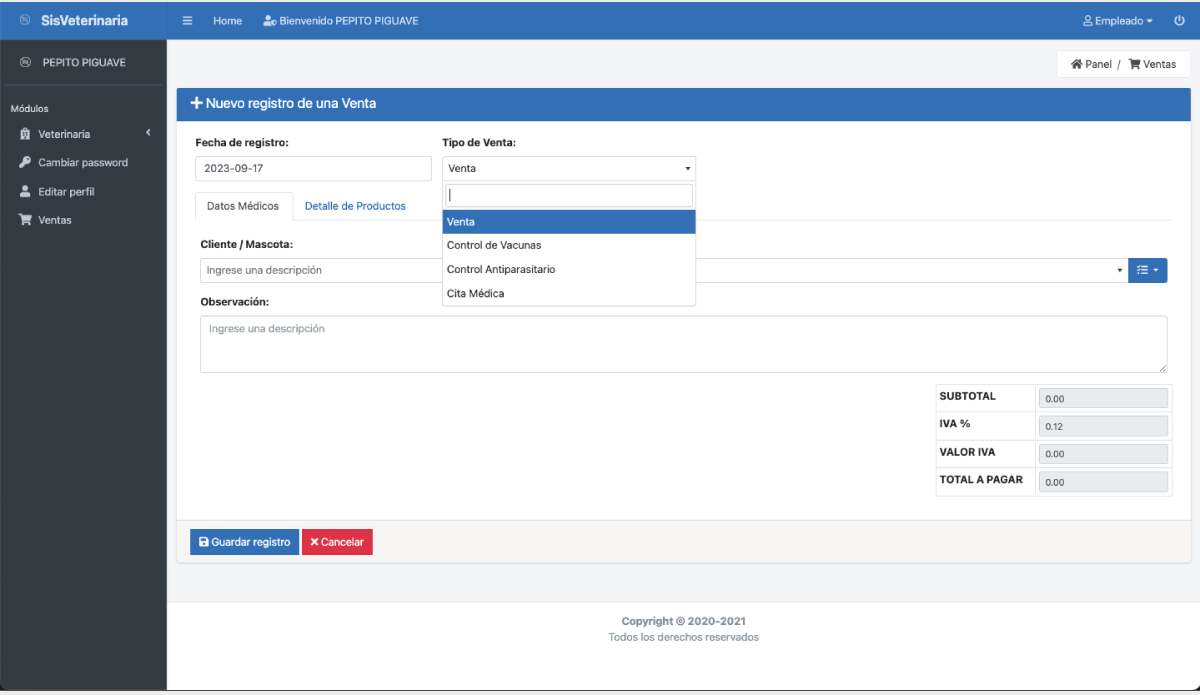1200x695 pixels.
Task: Collapse the Tipo de Venta dropdown
Action: click(x=568, y=169)
